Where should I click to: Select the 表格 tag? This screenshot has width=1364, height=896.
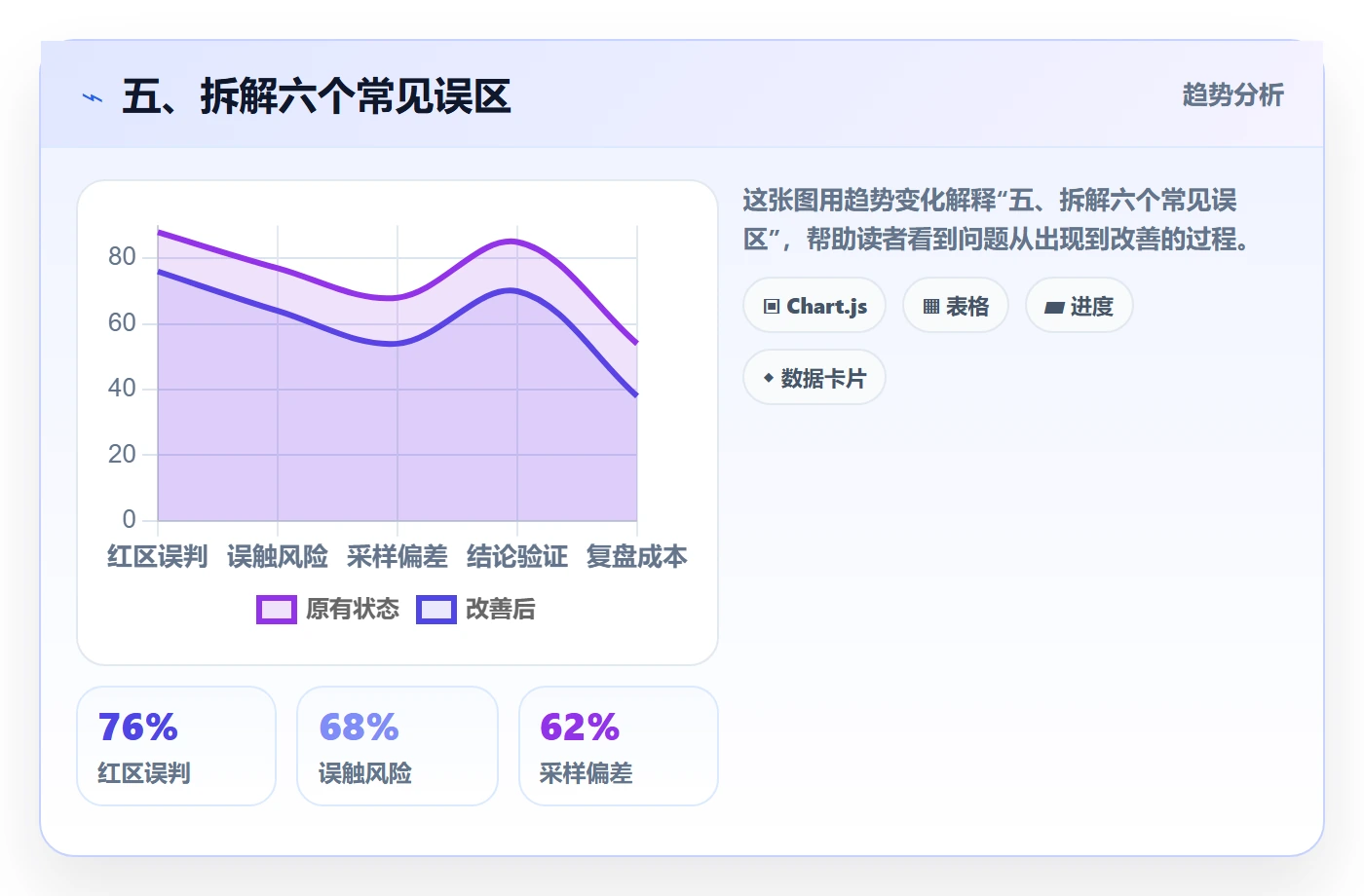pos(956,306)
